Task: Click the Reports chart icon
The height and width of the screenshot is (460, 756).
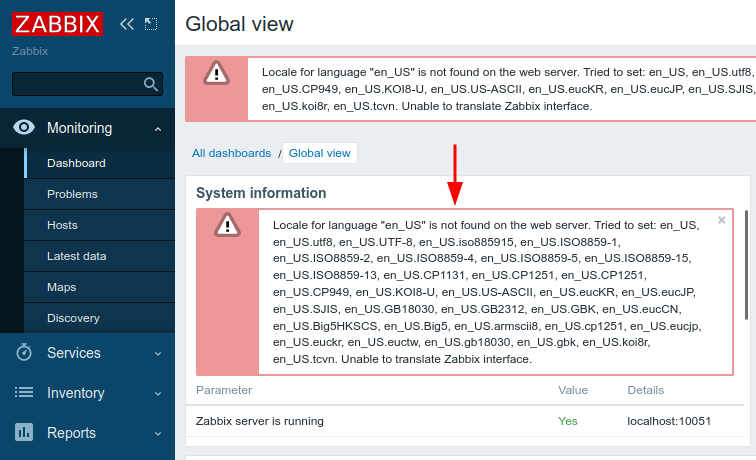Action: (x=24, y=433)
